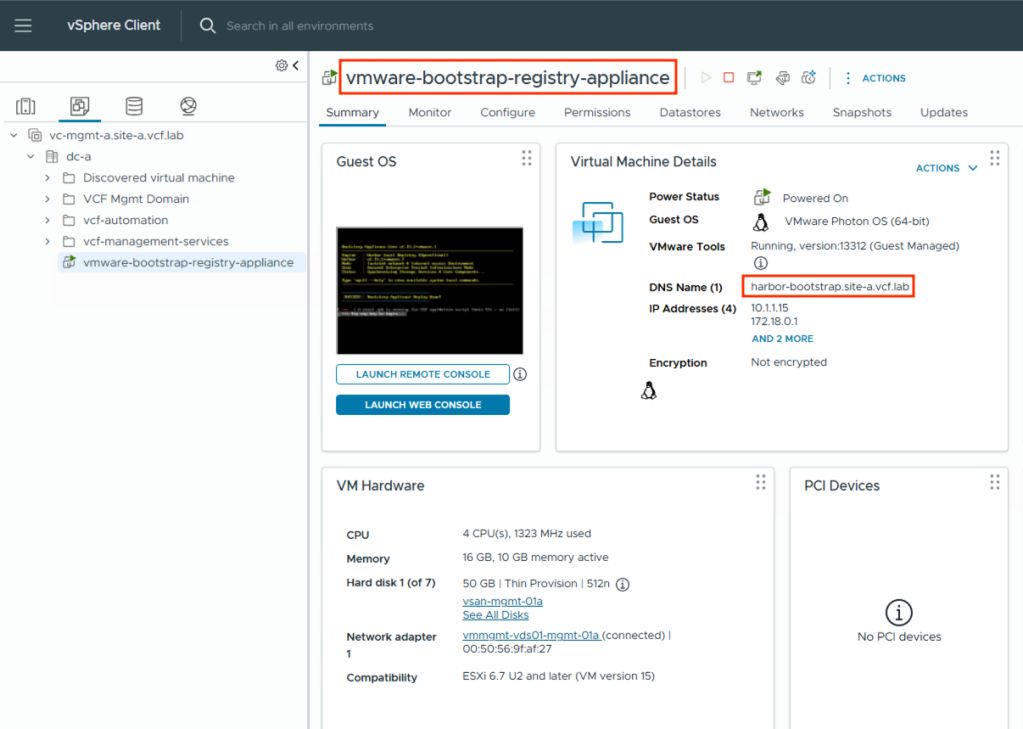The height and width of the screenshot is (729, 1023).
Task: Click the harbor-bootstrap.site-a.vcf.lab DNS name
Action: click(x=829, y=287)
